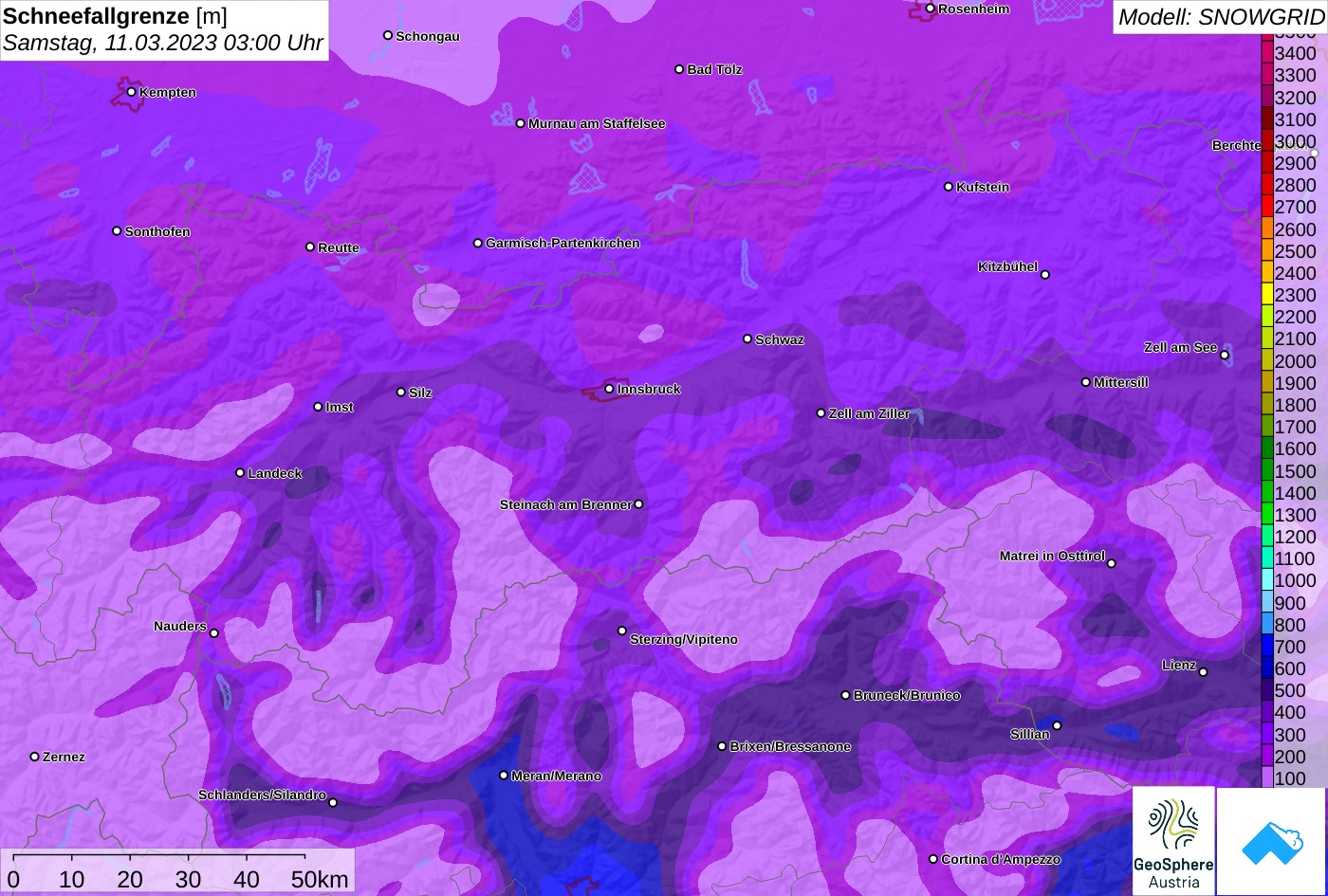The height and width of the screenshot is (896, 1328).
Task: Click the Garmisch-Partenkirchen label
Action: (563, 243)
